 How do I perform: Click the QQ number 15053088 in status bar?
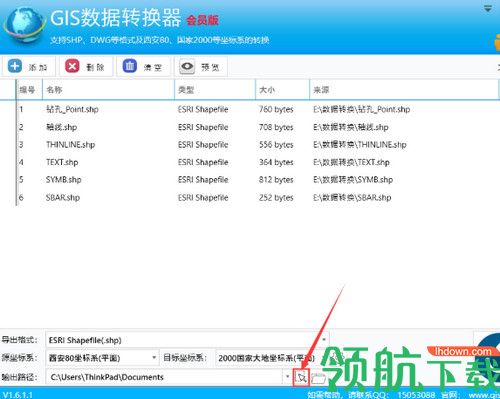(416, 395)
